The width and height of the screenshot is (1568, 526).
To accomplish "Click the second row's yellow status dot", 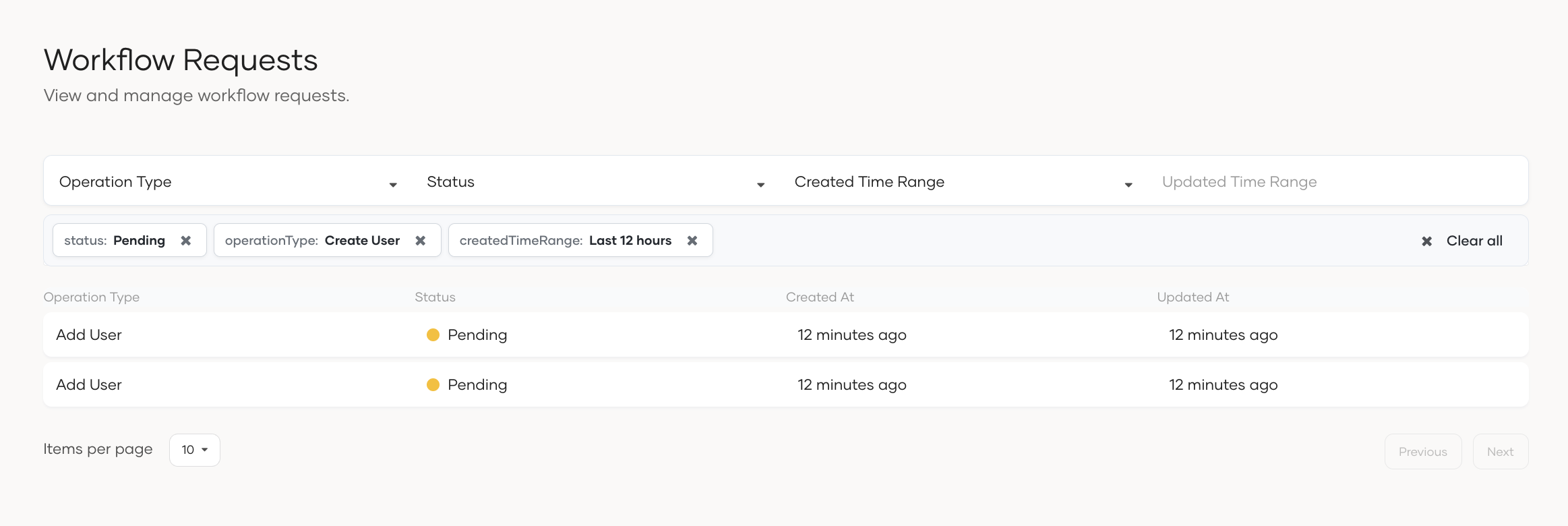I will coord(433,385).
